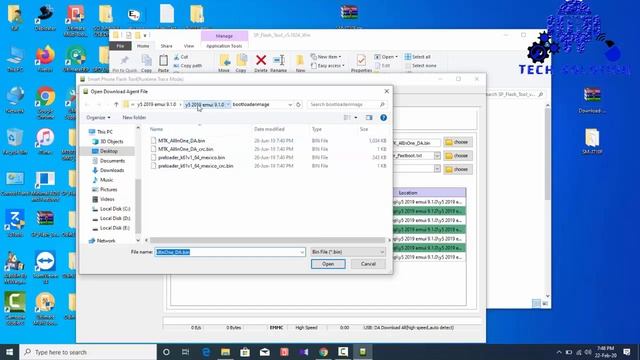Image resolution: width=640 pixels, height=360 pixels.
Task: Open Easy access dropdown in ribbon
Action: tap(327, 65)
